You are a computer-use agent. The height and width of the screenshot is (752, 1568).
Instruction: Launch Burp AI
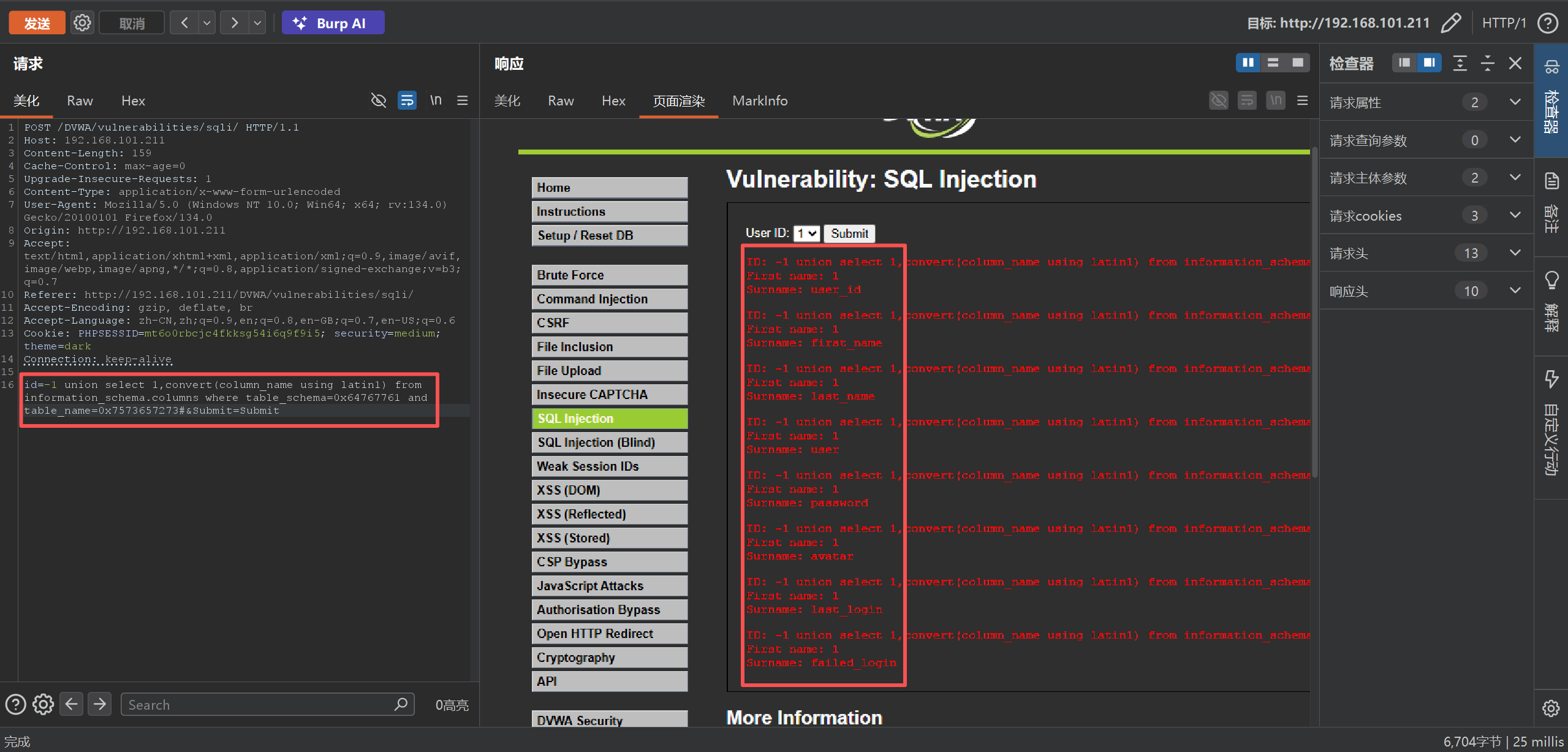point(333,23)
